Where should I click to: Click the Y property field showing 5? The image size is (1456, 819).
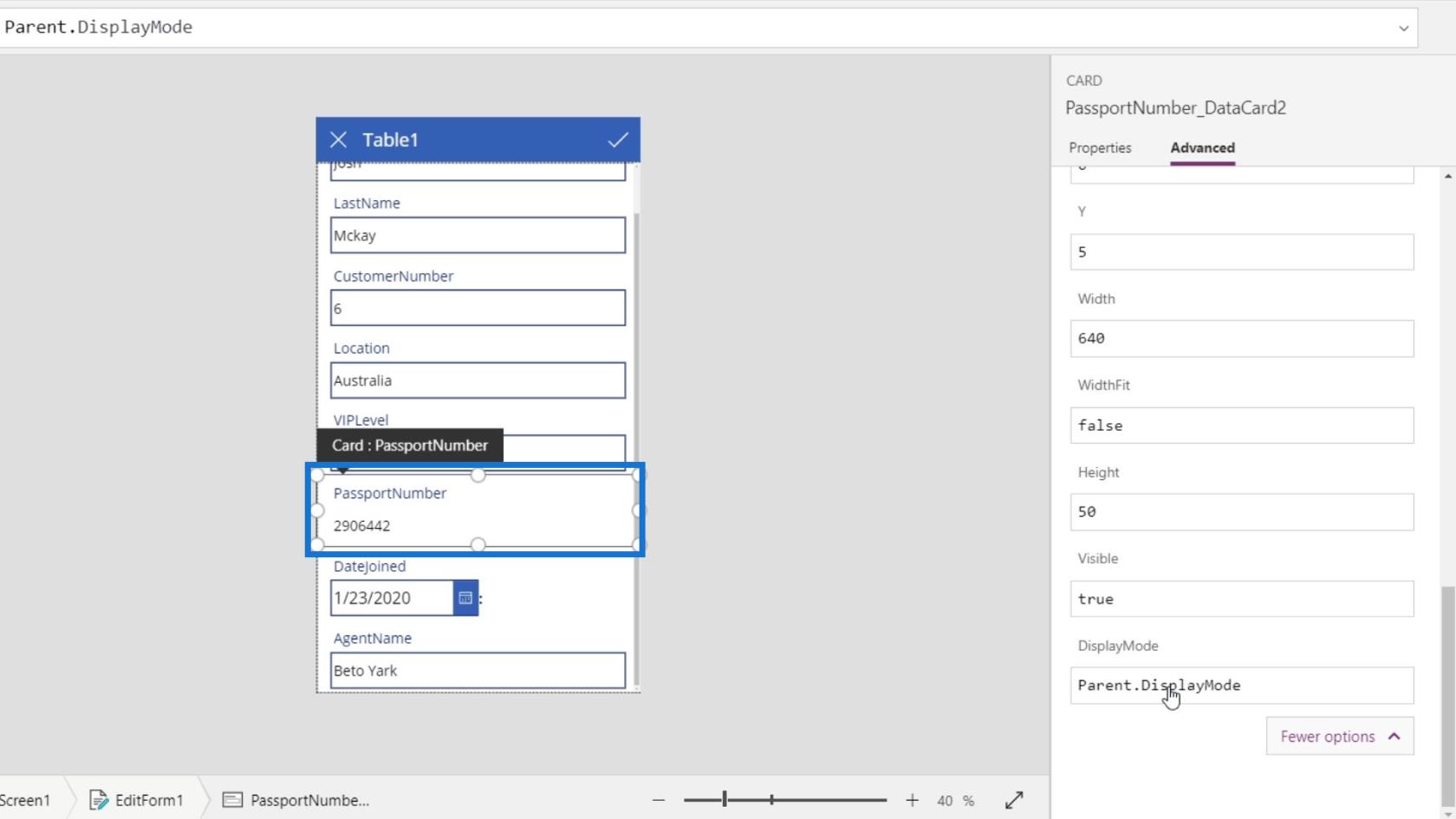1242,252
